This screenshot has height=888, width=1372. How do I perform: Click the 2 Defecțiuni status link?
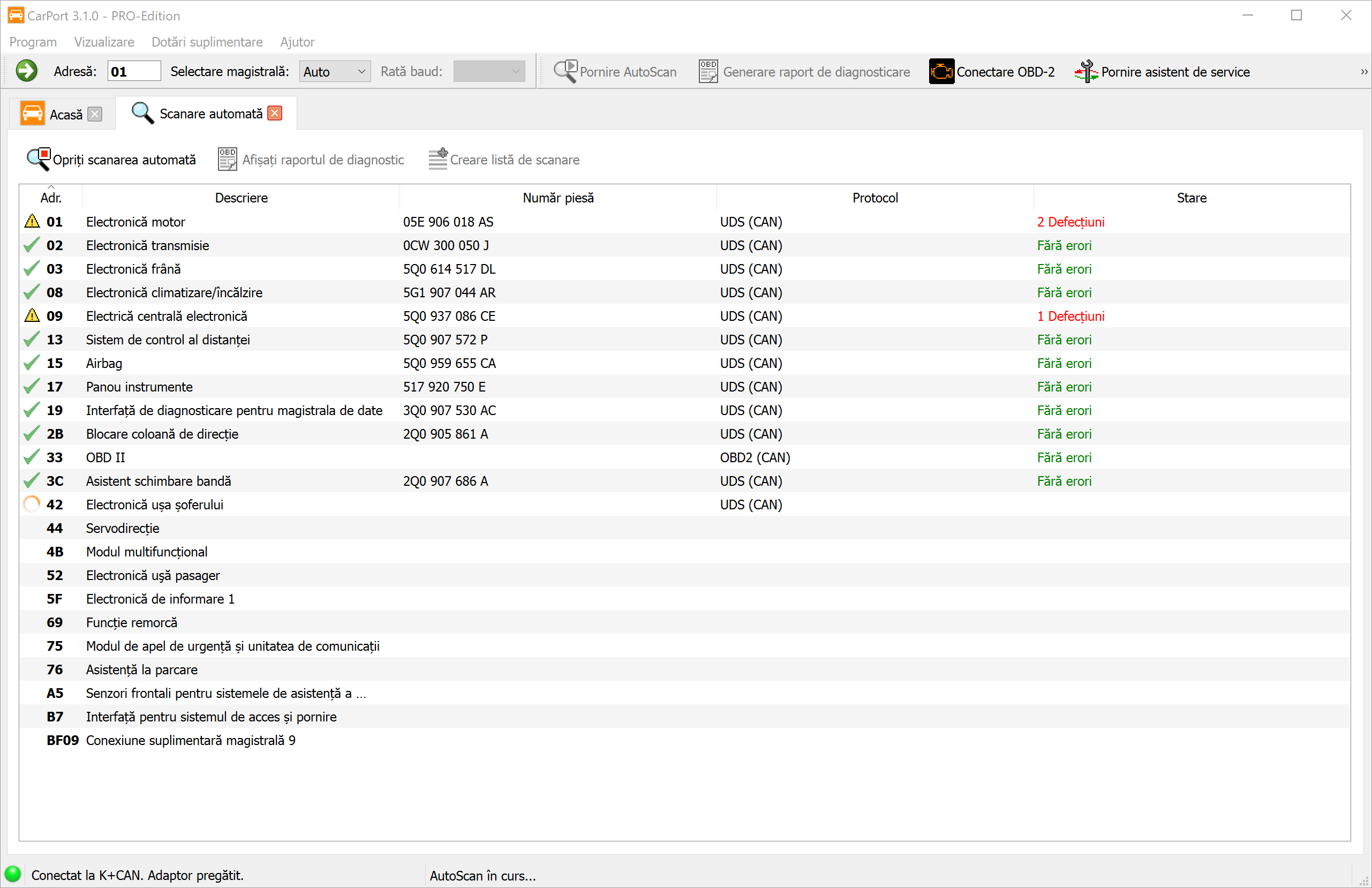[1071, 222]
